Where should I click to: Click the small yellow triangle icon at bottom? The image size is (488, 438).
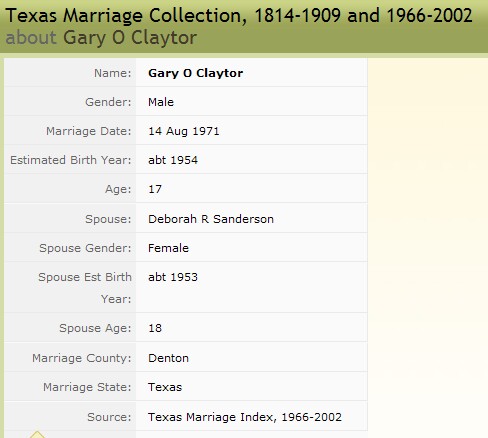click(37, 434)
